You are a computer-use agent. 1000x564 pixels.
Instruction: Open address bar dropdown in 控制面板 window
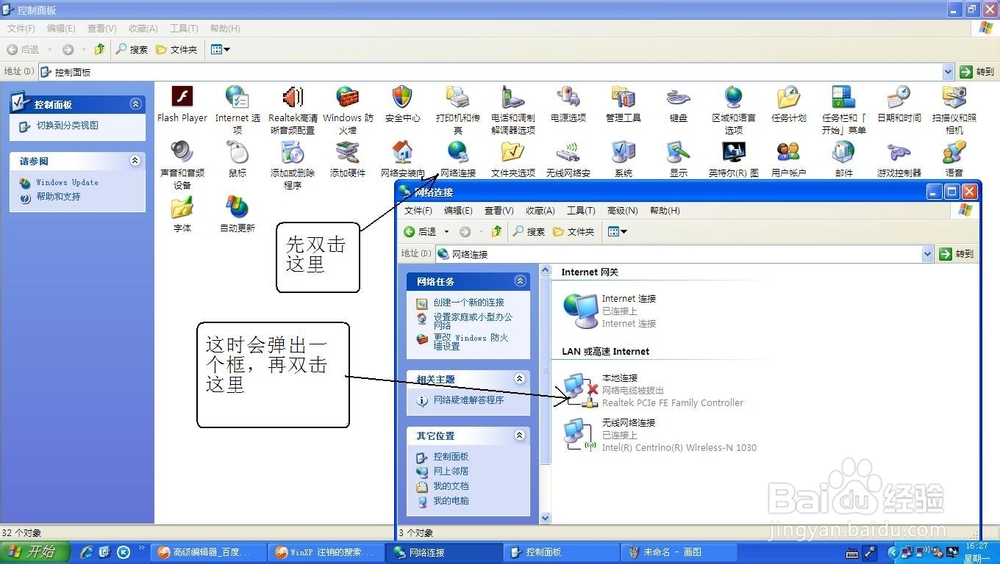click(948, 71)
